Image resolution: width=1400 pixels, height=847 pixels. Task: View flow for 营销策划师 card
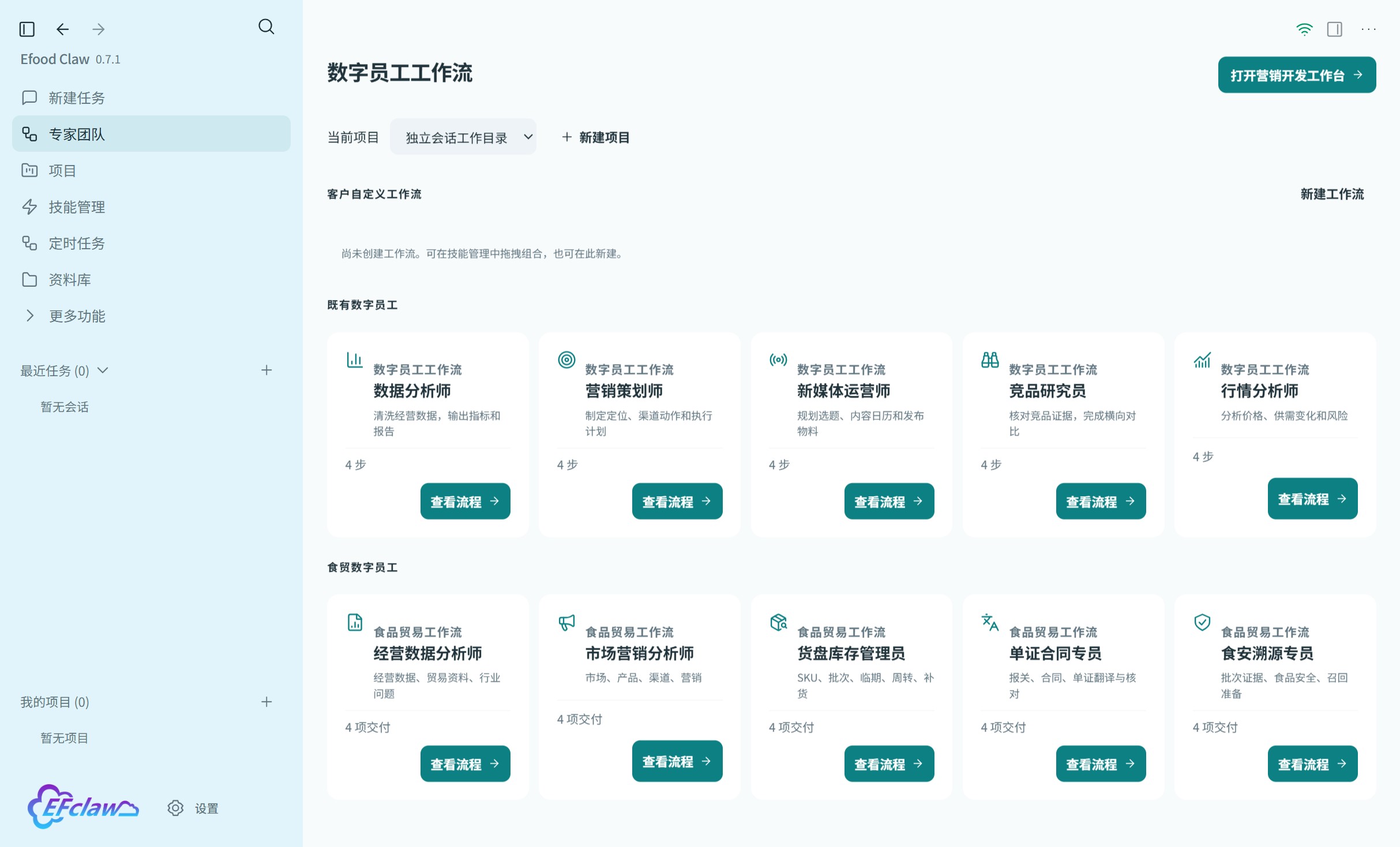(x=677, y=501)
